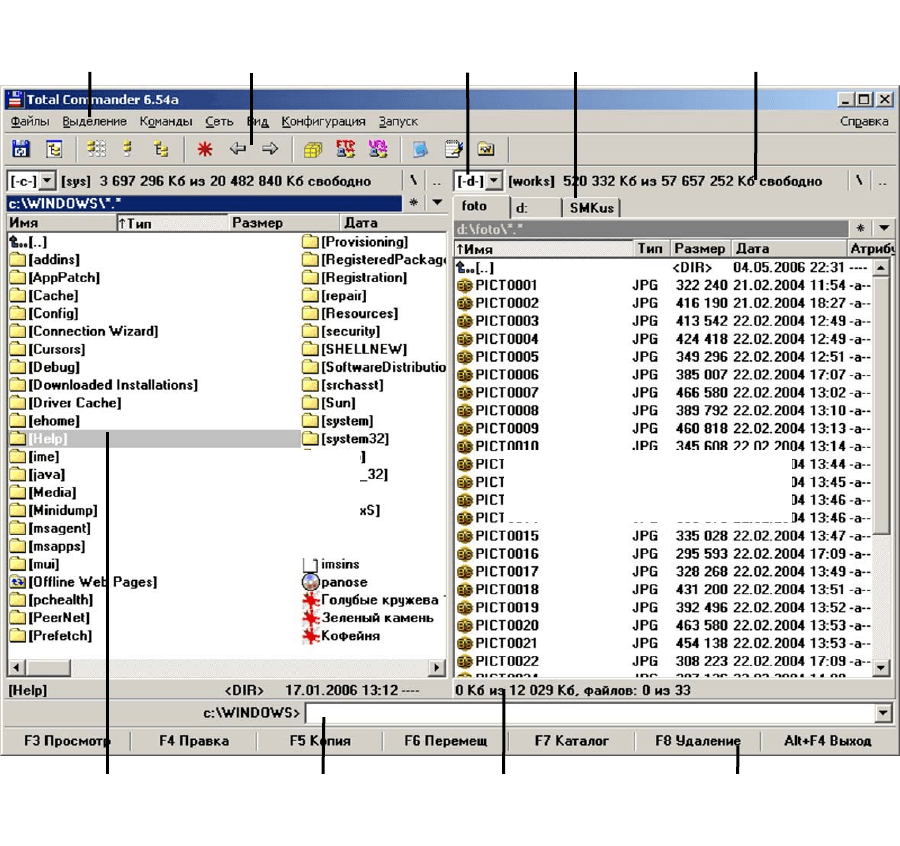This screenshot has height=846, width=900.
Task: Select the [Downloaded Installations] folder
Action: pyautogui.click(x=104, y=385)
